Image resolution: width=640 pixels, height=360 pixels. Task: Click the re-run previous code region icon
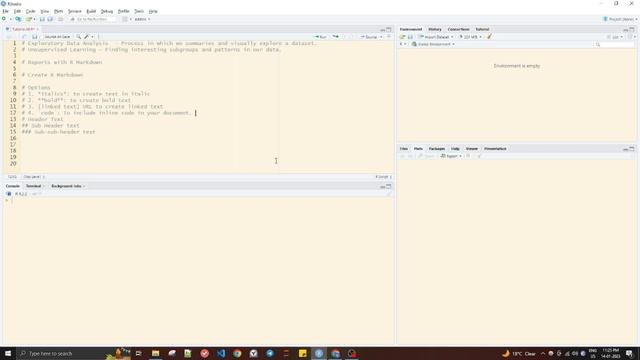coord(336,37)
